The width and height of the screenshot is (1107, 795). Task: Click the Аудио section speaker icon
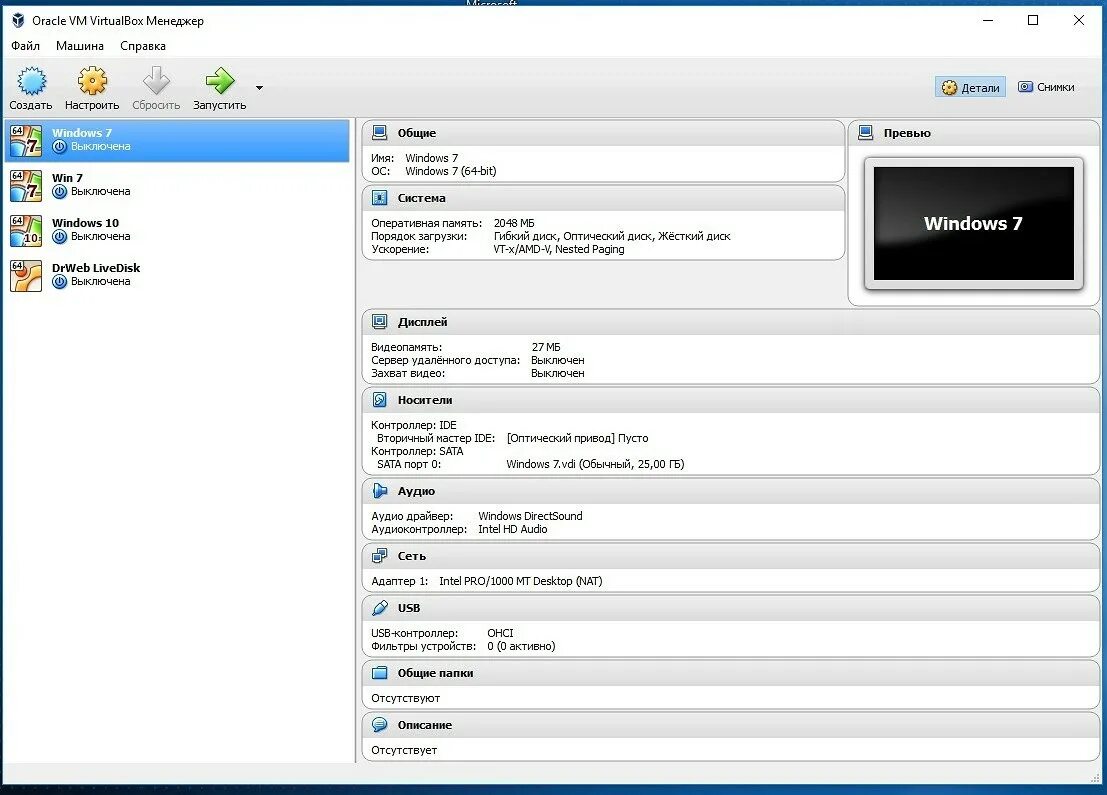click(x=380, y=491)
